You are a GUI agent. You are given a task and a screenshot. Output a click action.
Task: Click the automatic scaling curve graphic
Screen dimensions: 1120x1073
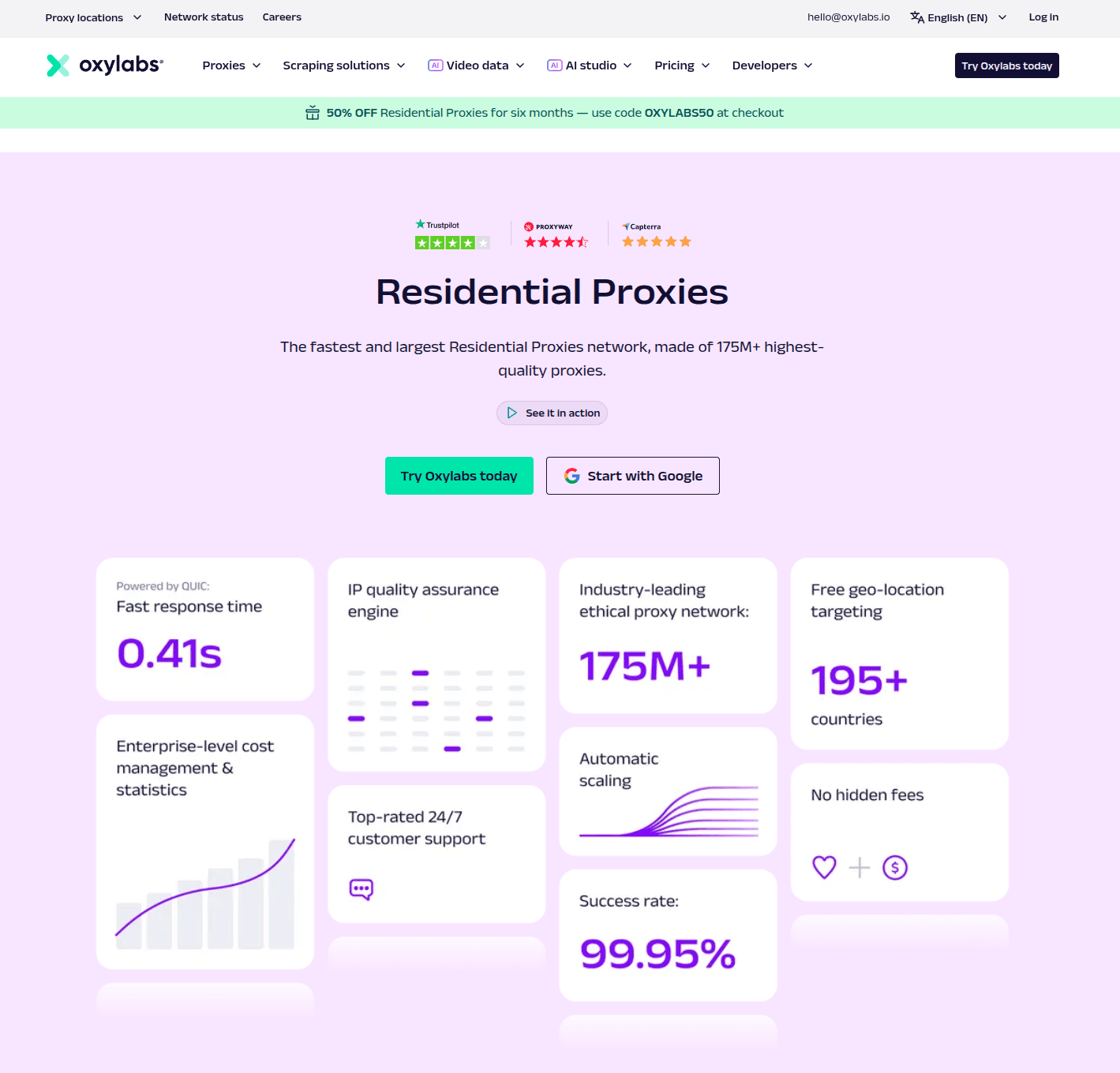[x=669, y=811]
